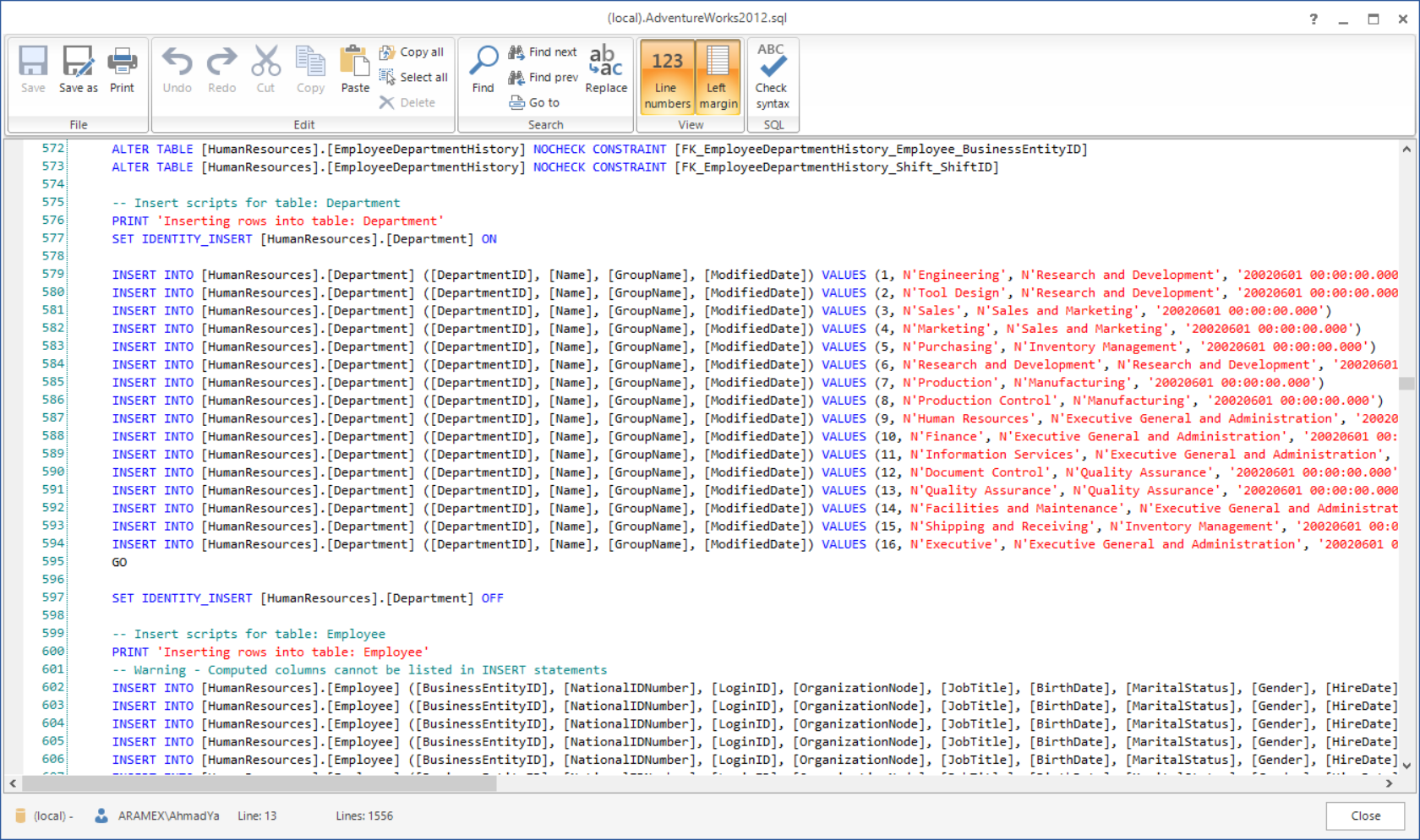Viewport: 1420px width, 840px height.
Task: Jump to match with Find next
Action: pos(543,52)
